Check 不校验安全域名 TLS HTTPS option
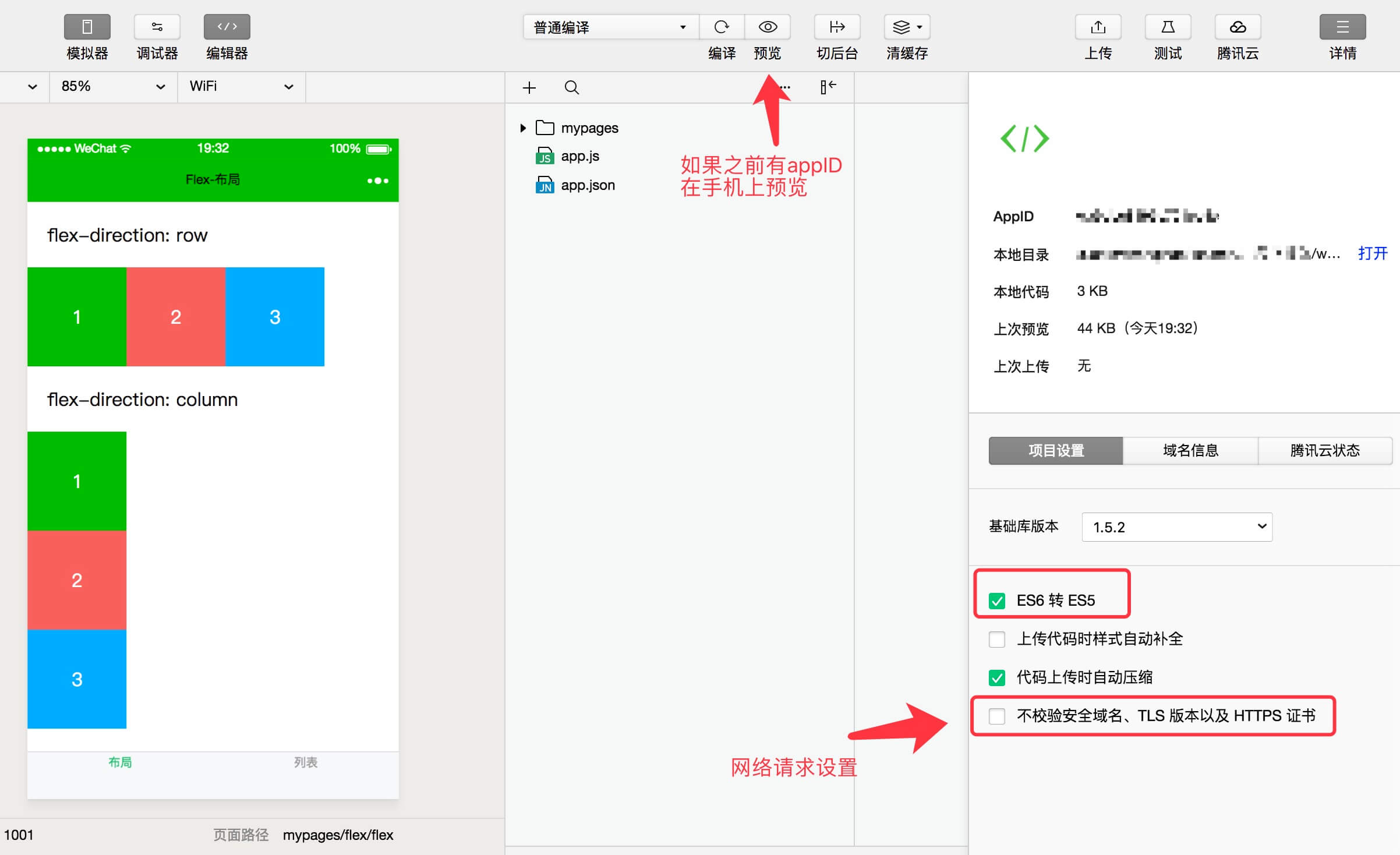 click(997, 716)
